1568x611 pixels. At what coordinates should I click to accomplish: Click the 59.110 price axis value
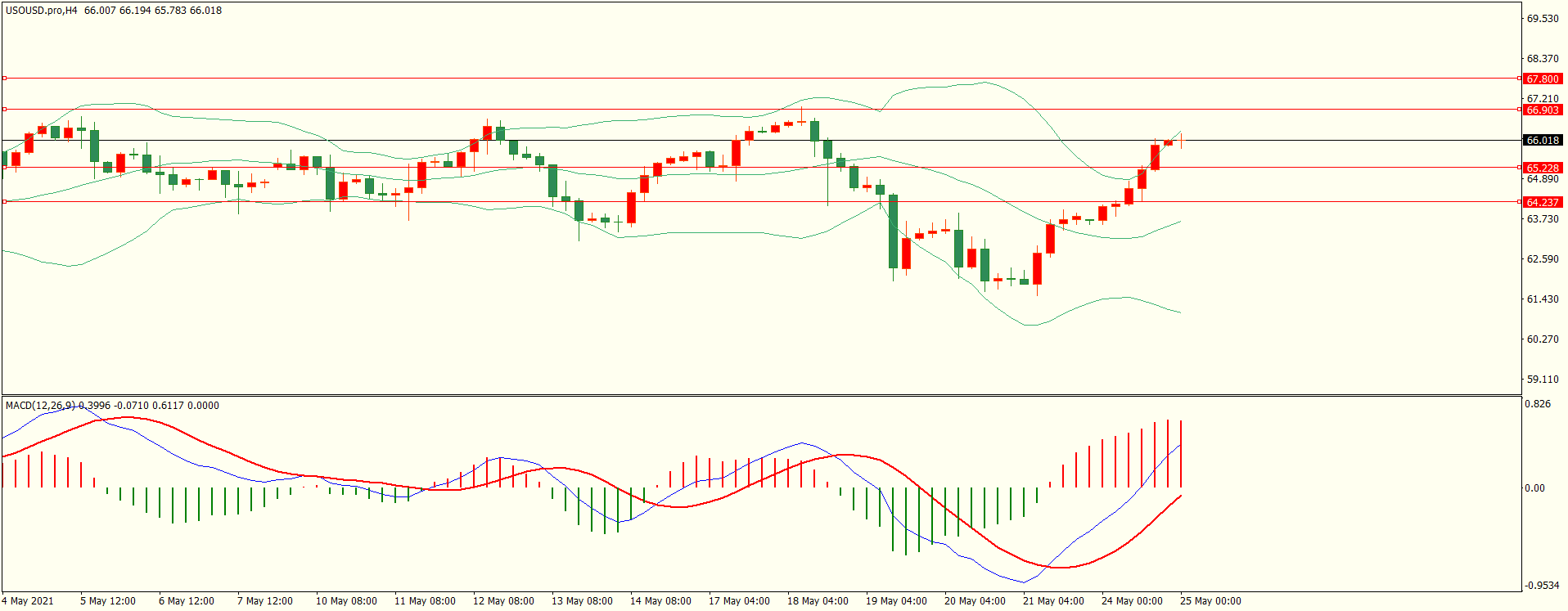coord(1543,380)
